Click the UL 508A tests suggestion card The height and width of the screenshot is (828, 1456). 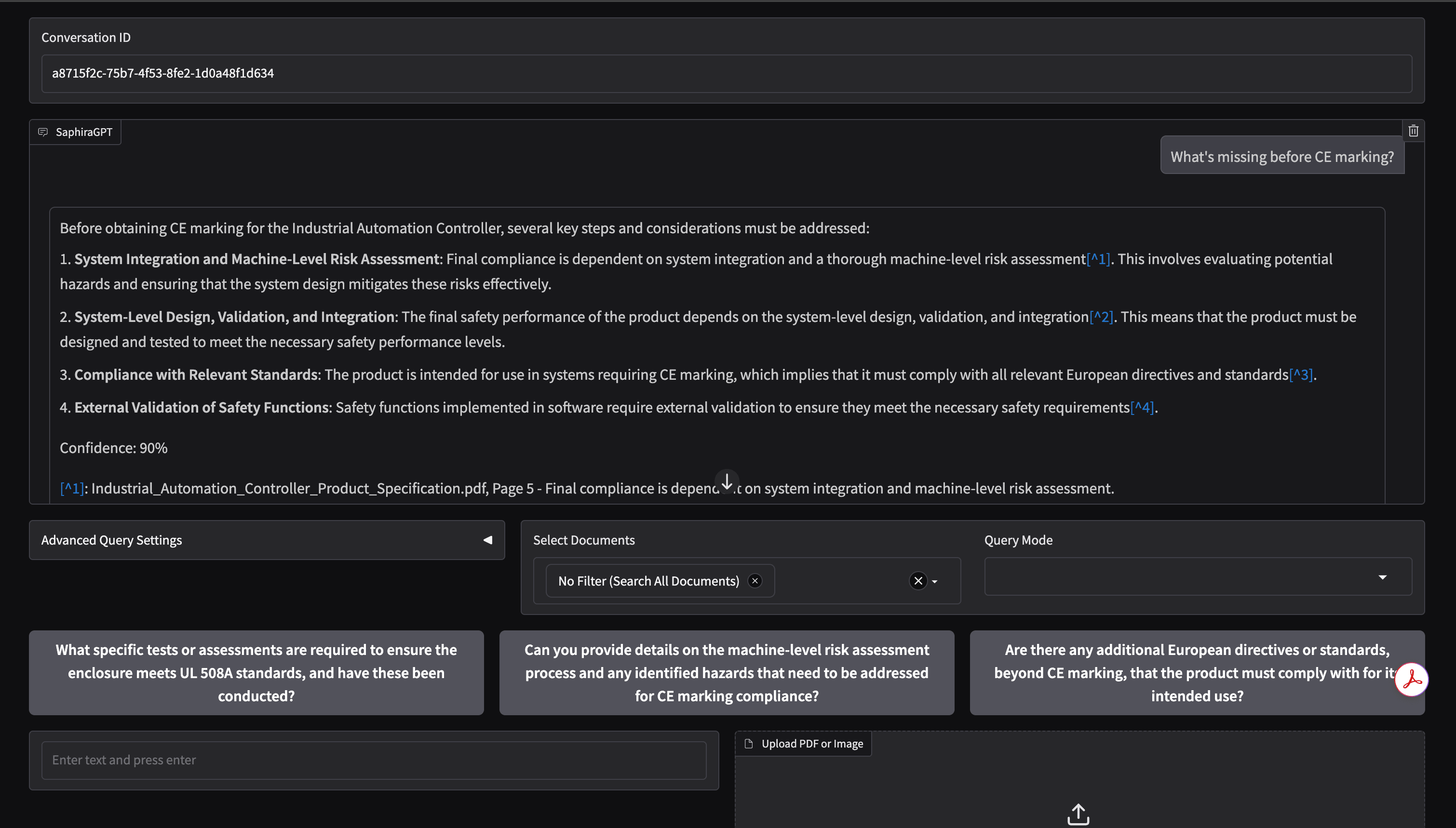tap(256, 673)
